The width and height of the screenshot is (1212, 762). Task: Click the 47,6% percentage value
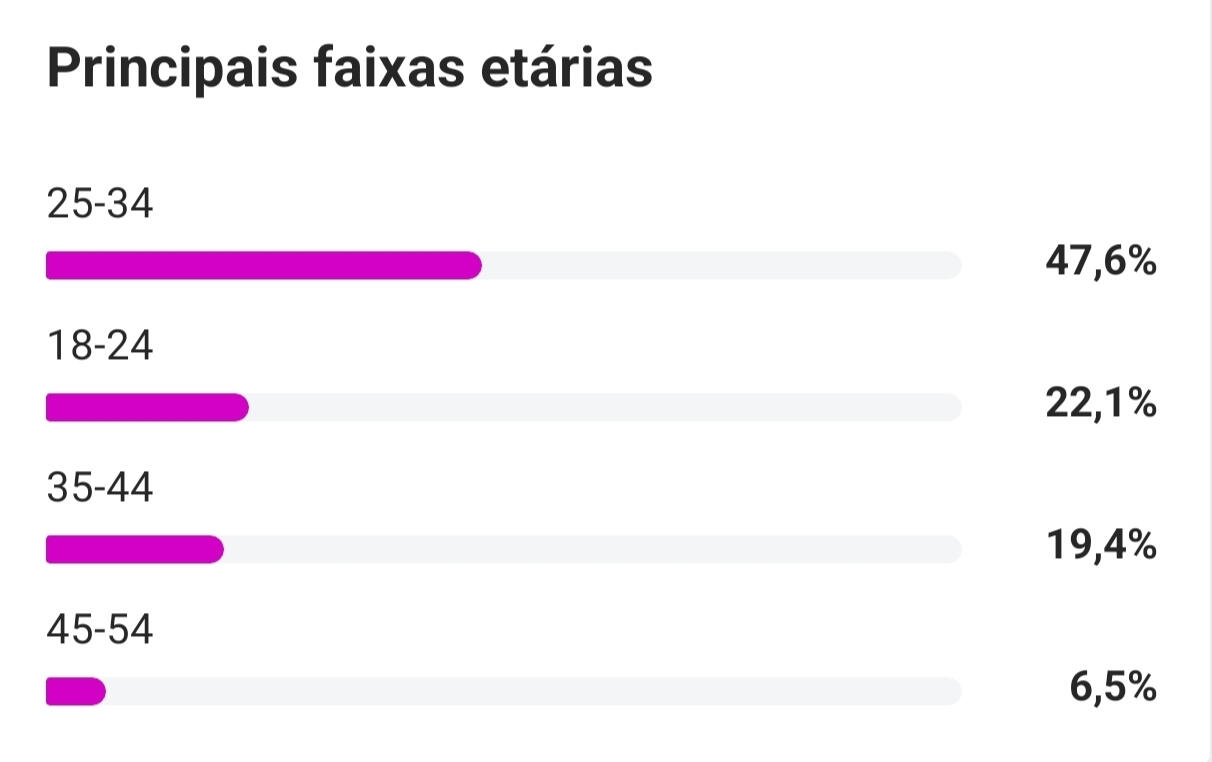coord(1100,263)
